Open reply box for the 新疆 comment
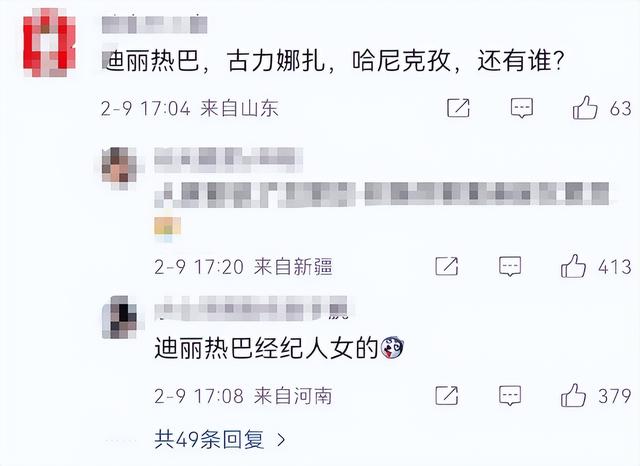The width and height of the screenshot is (640, 466). coord(510,266)
